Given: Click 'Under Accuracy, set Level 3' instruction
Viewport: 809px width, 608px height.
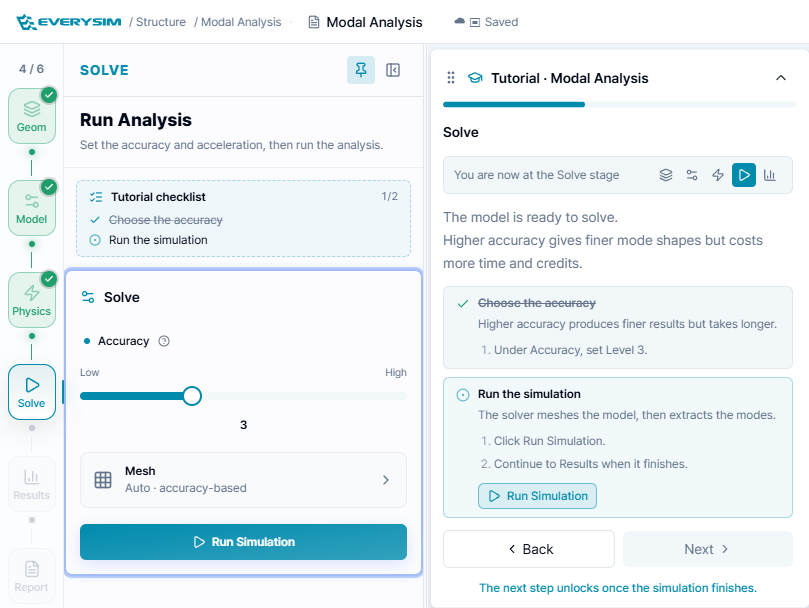Looking at the screenshot, I should 571,350.
